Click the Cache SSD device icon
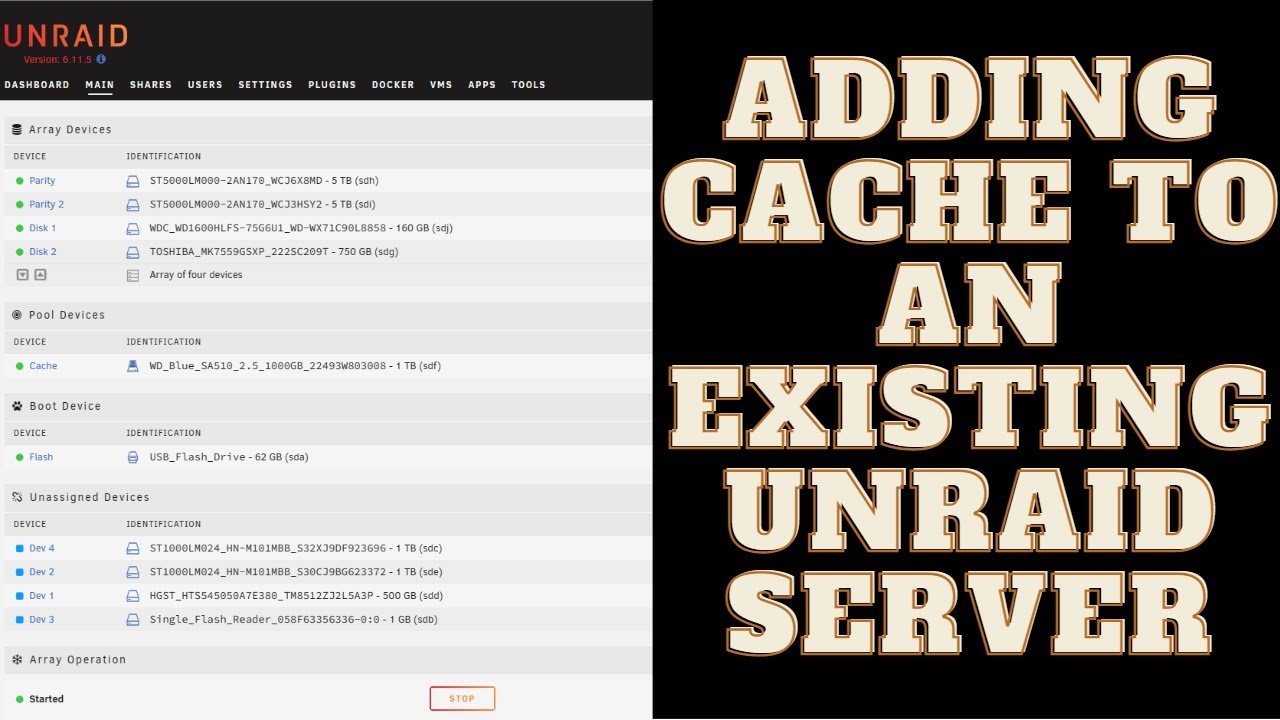1280x720 pixels. (133, 366)
